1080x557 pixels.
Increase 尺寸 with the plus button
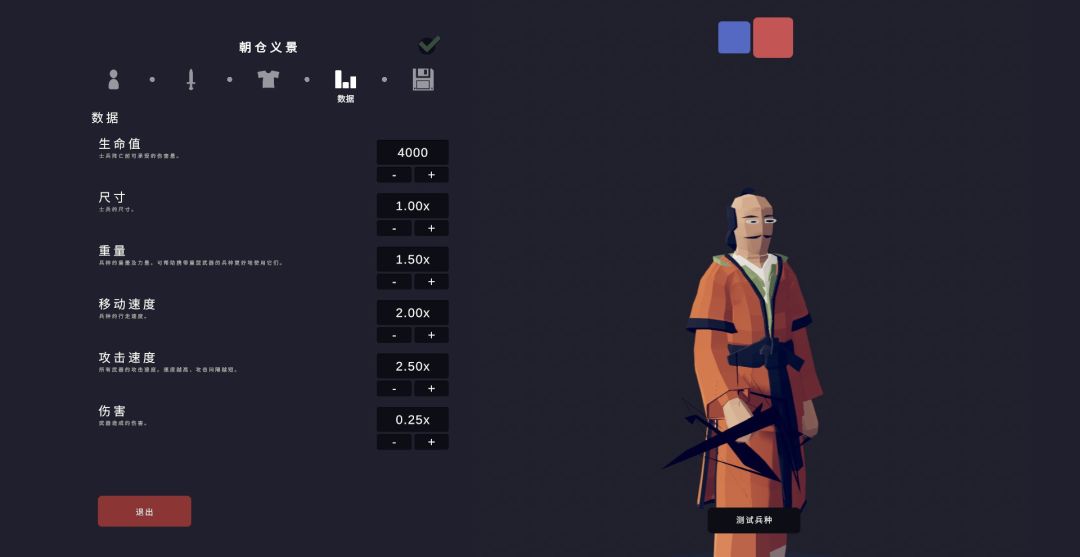coord(431,228)
